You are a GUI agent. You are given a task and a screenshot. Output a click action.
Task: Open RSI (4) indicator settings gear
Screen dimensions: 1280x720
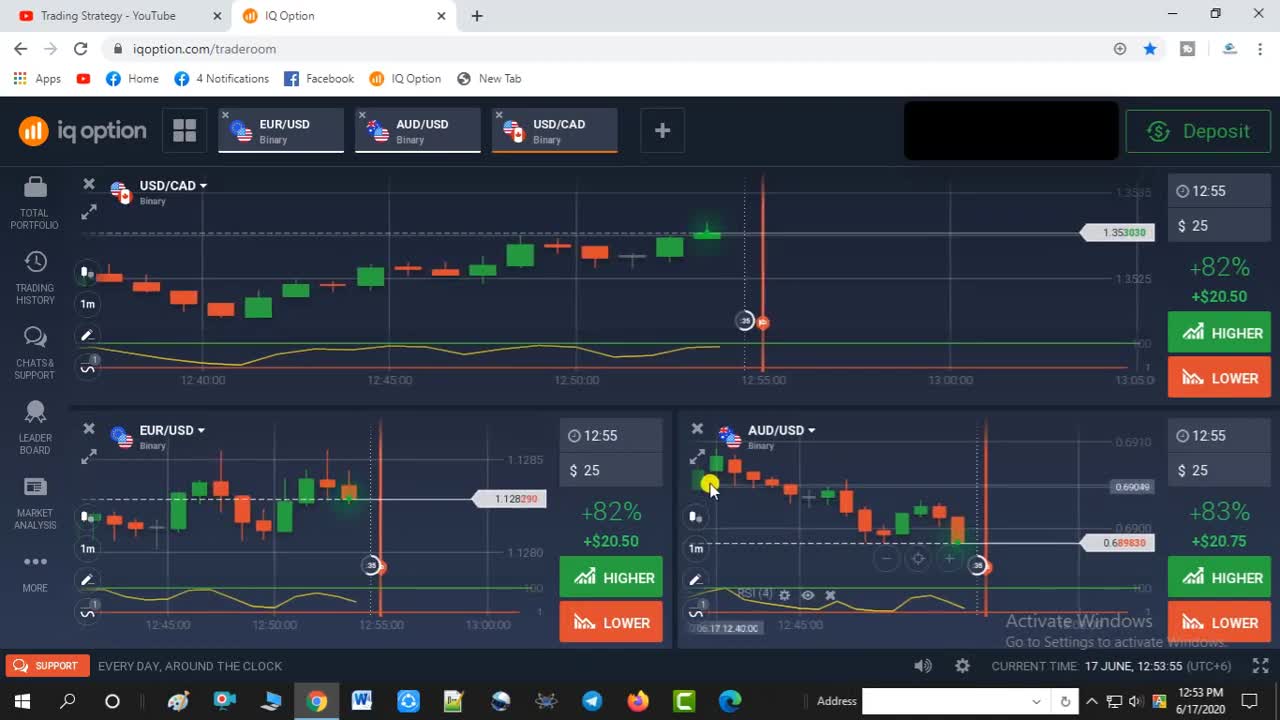click(x=785, y=595)
